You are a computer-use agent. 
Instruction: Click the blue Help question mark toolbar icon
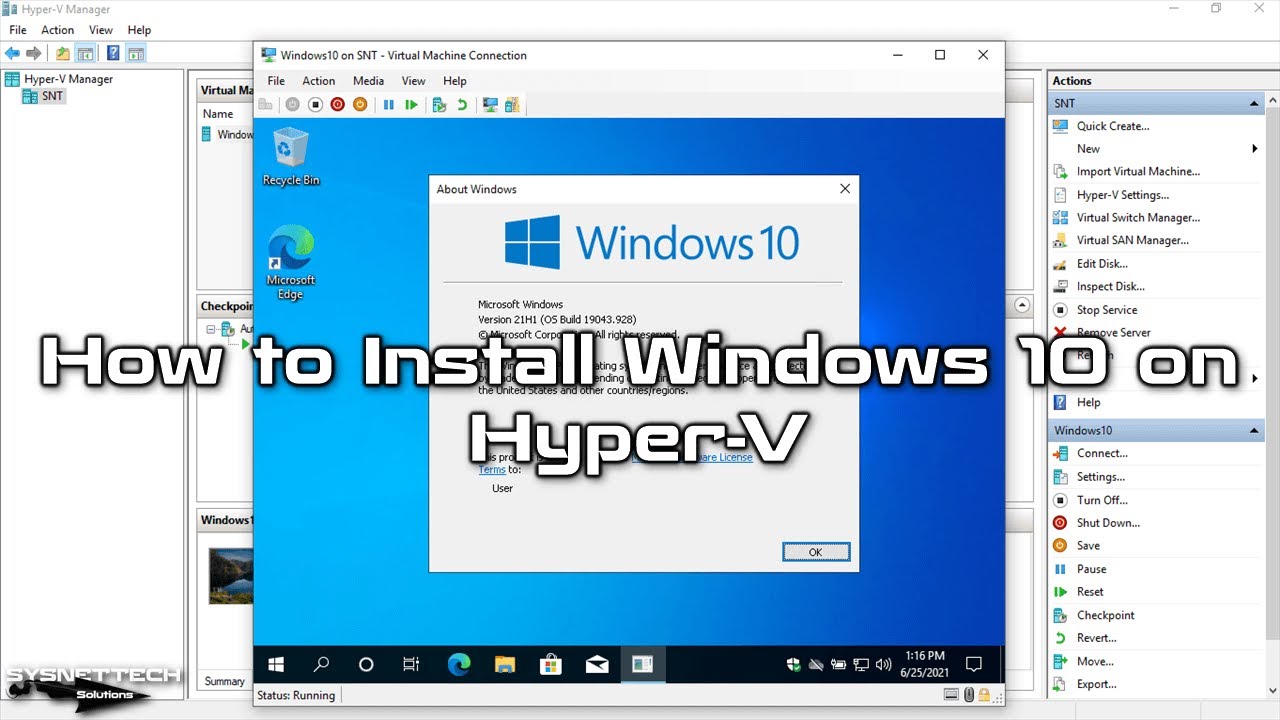click(114, 53)
